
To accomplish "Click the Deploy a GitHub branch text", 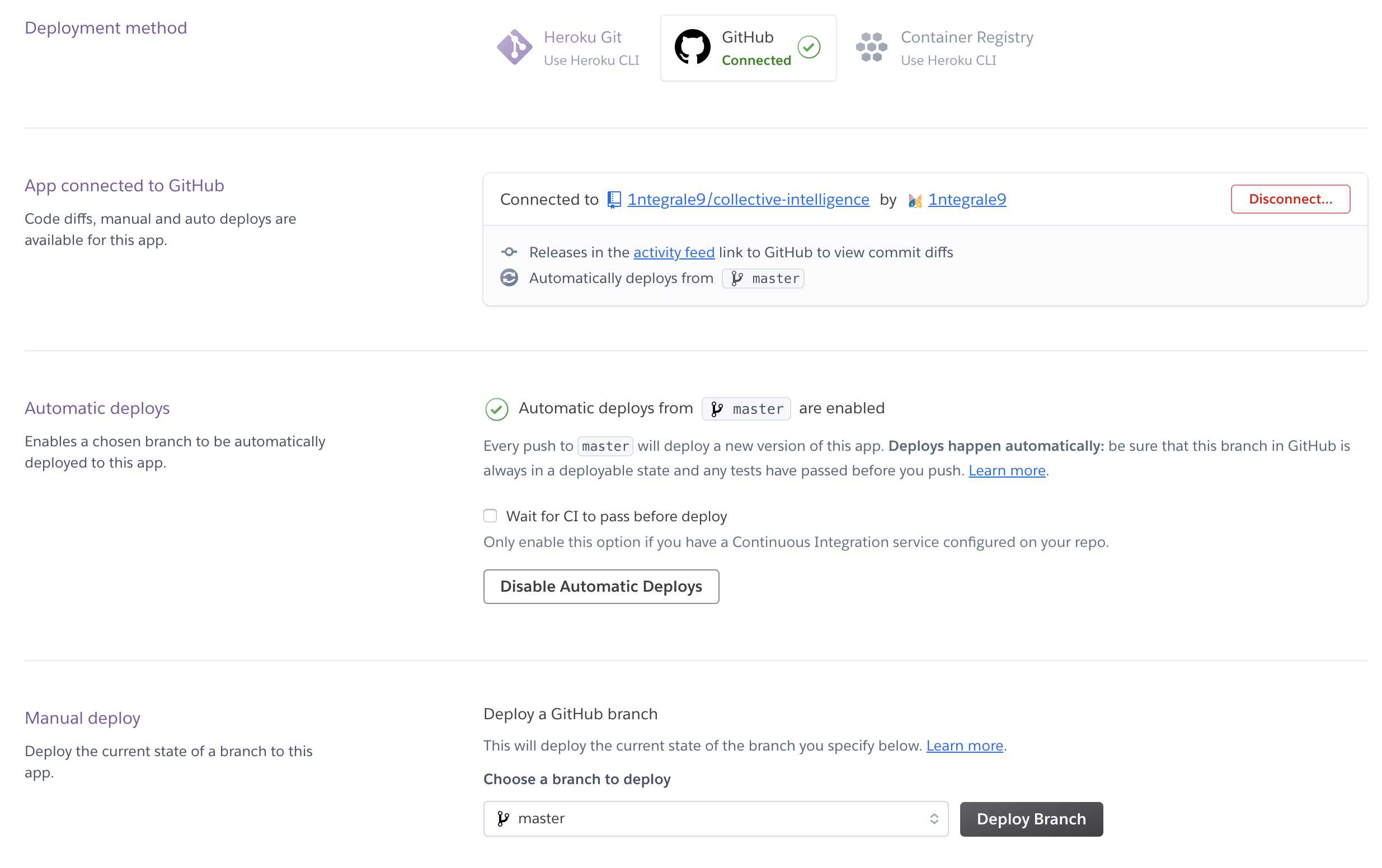I will [570, 714].
